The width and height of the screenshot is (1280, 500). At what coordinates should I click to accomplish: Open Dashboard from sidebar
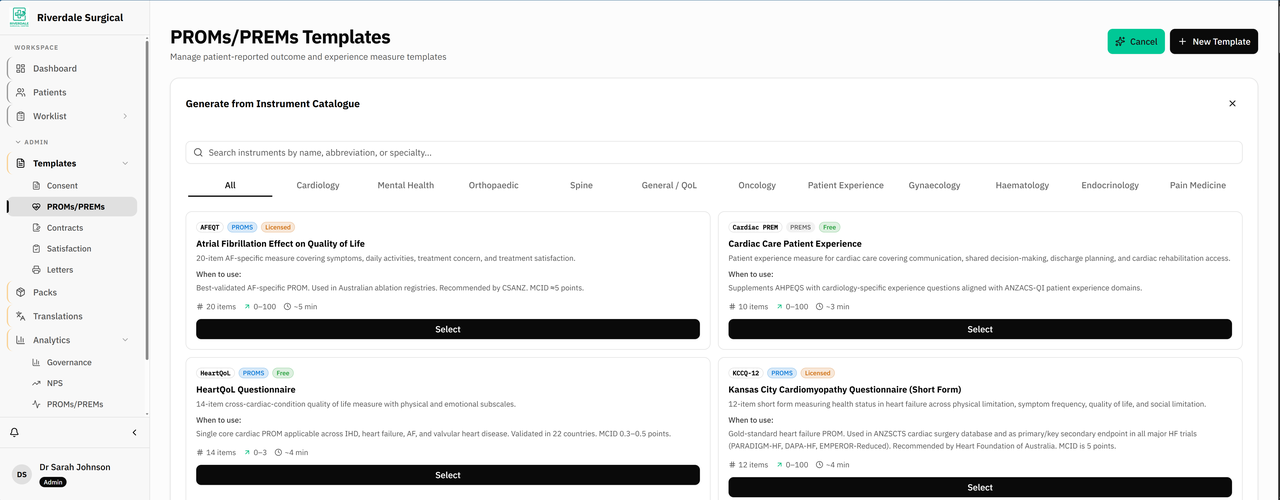point(72,69)
